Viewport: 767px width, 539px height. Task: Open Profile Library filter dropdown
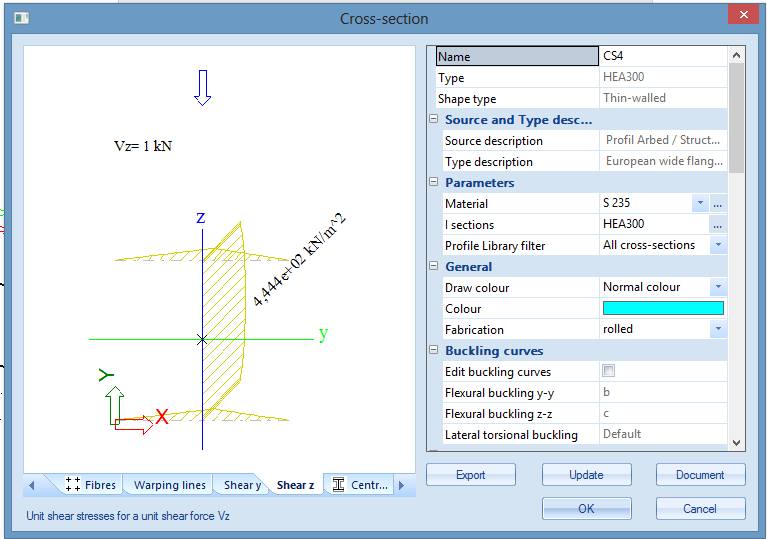718,245
